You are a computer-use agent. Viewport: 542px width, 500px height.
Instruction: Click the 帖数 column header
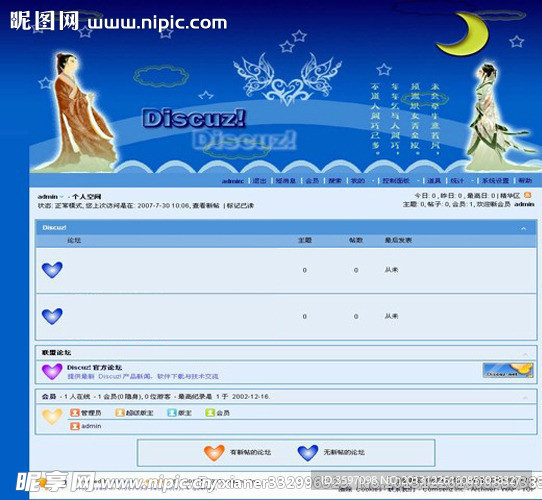pos(356,240)
